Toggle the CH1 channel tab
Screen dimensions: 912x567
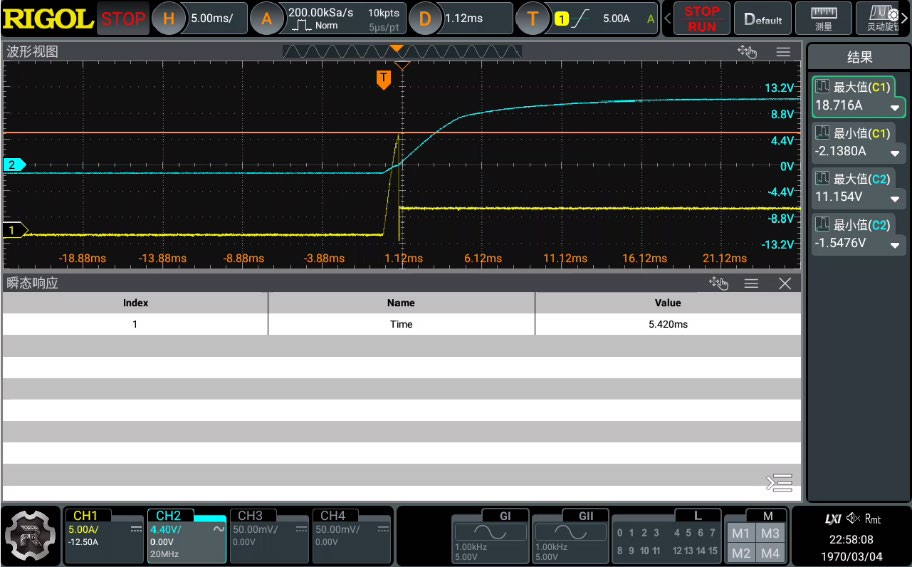click(x=104, y=536)
